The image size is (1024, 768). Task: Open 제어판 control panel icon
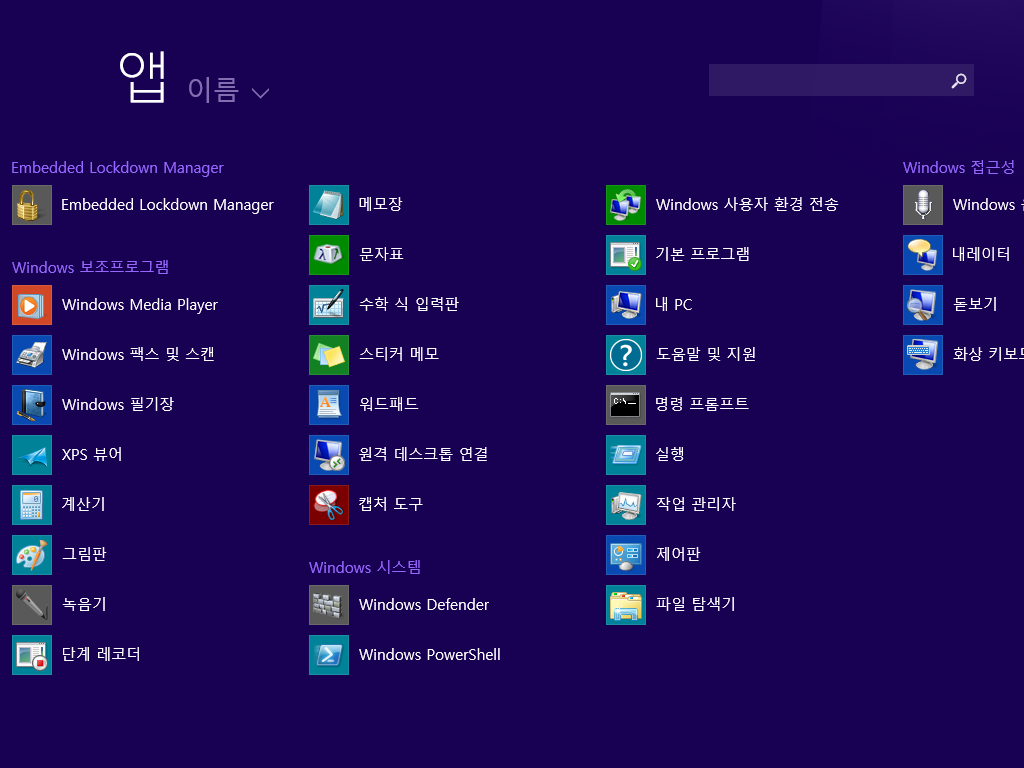[x=626, y=555]
